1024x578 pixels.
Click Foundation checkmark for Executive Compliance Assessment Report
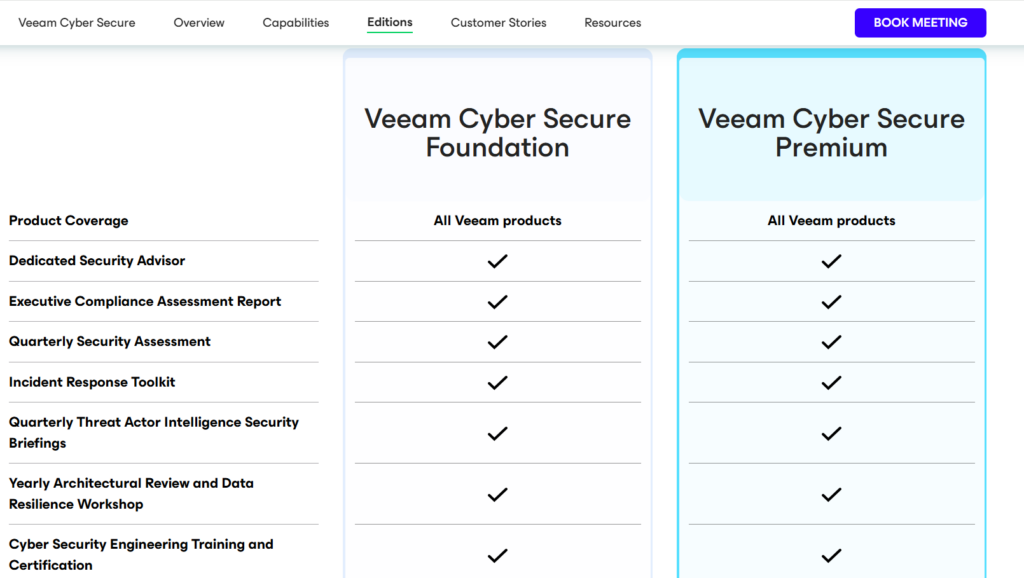click(x=498, y=302)
